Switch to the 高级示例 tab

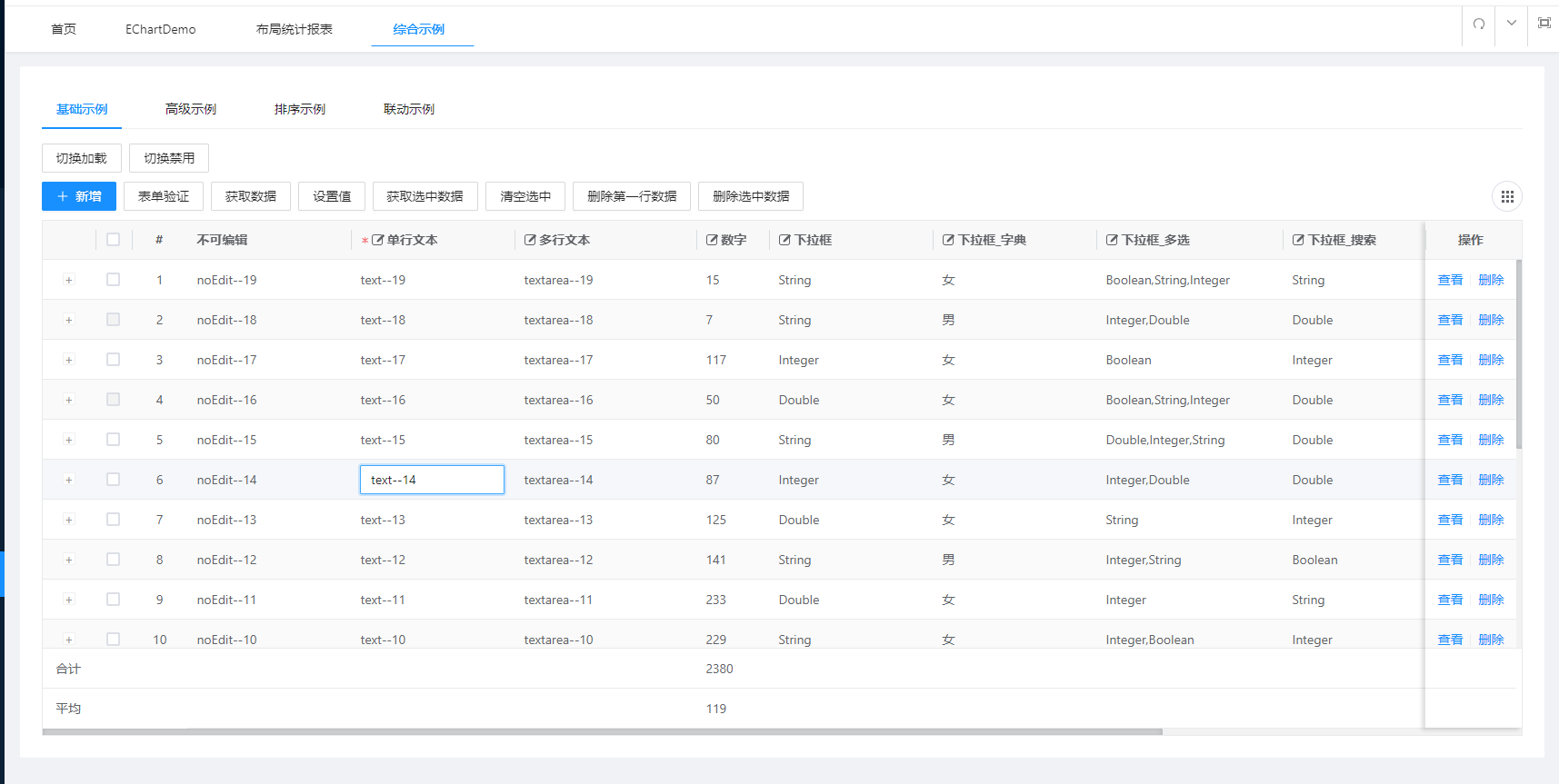pos(191,109)
